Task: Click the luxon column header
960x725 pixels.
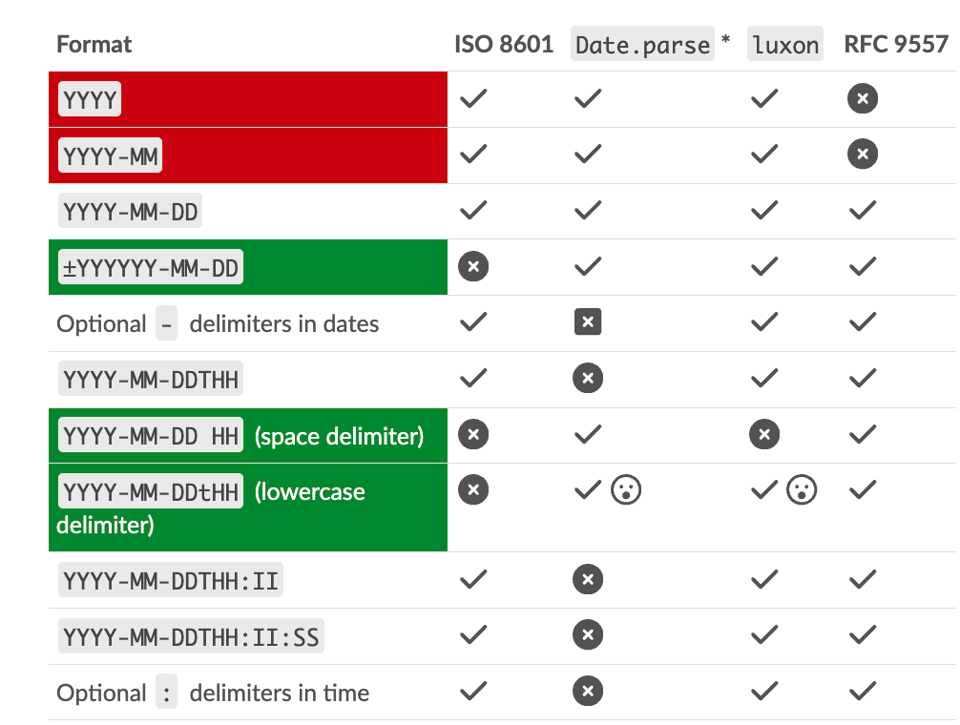Action: click(x=785, y=44)
